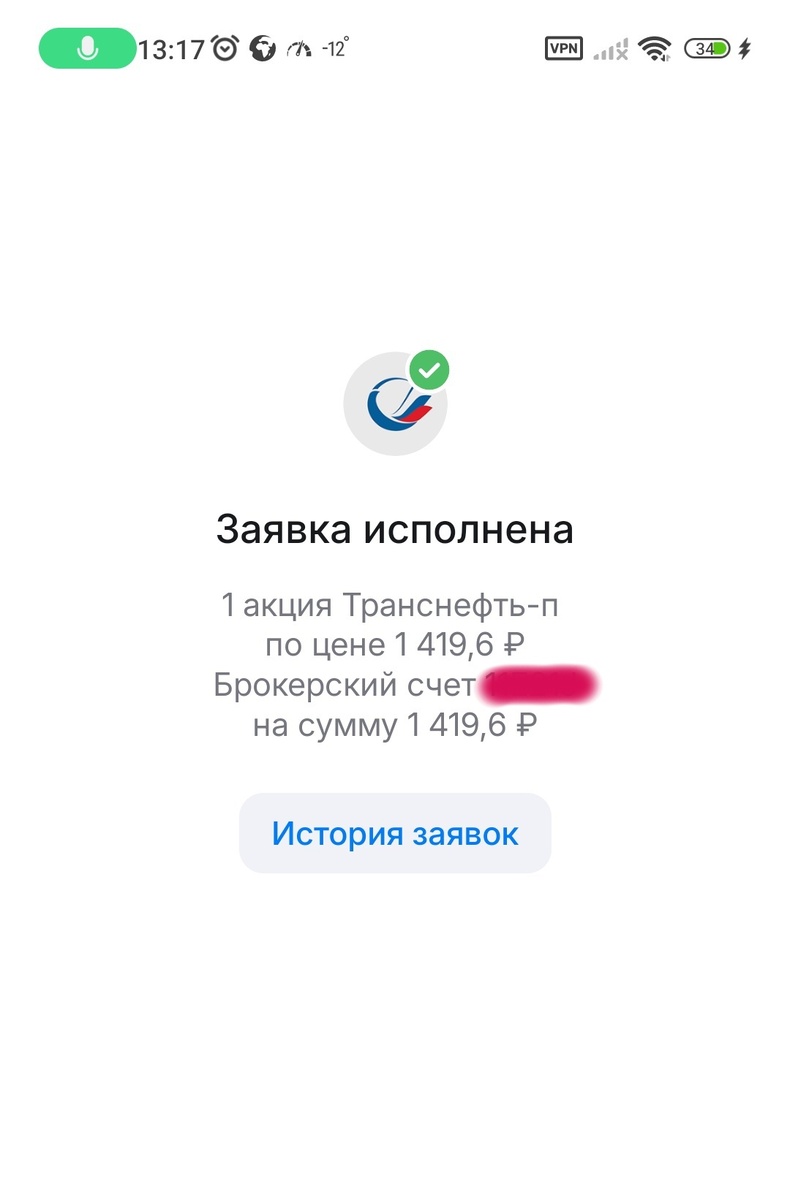The width and height of the screenshot is (790, 1200).
Task: Tap the 1 акция Транснефть-п text
Action: pyautogui.click(x=396, y=606)
